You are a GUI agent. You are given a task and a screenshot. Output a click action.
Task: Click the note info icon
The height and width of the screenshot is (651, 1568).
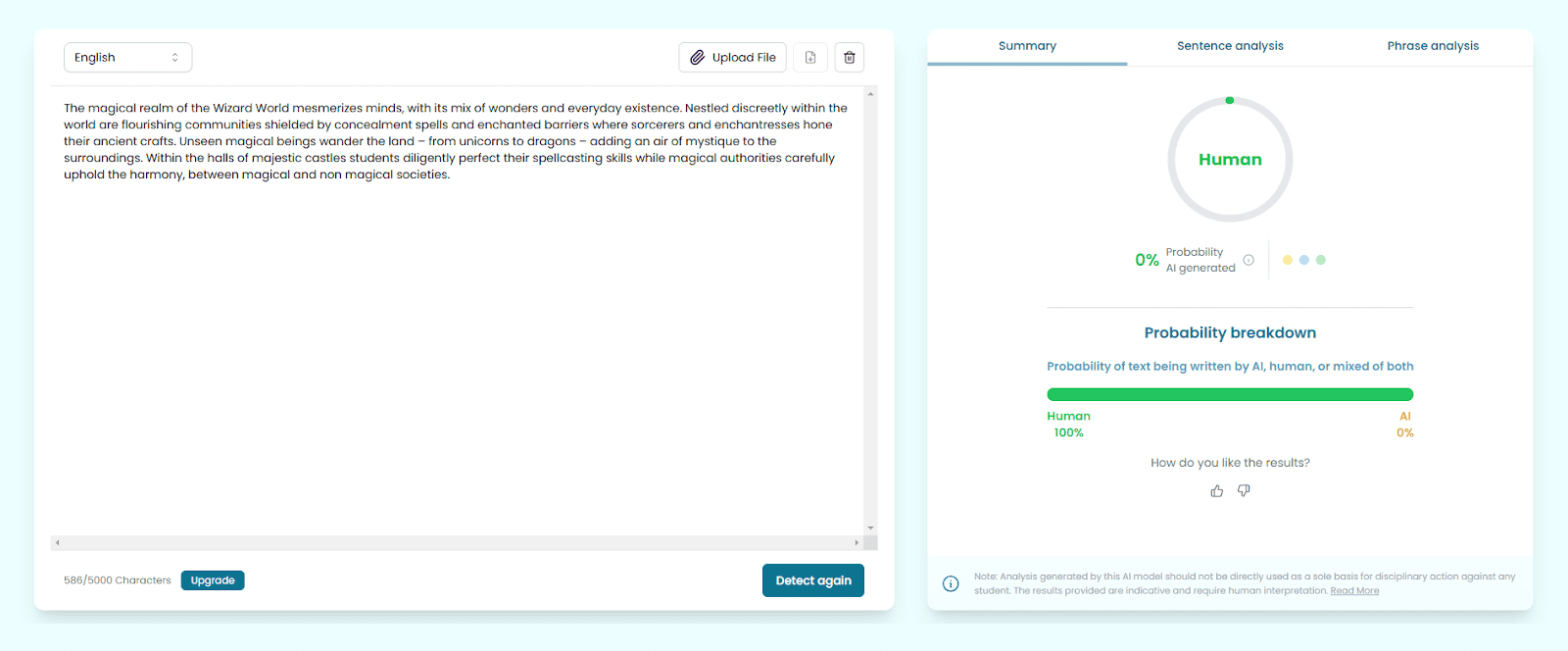(x=951, y=583)
